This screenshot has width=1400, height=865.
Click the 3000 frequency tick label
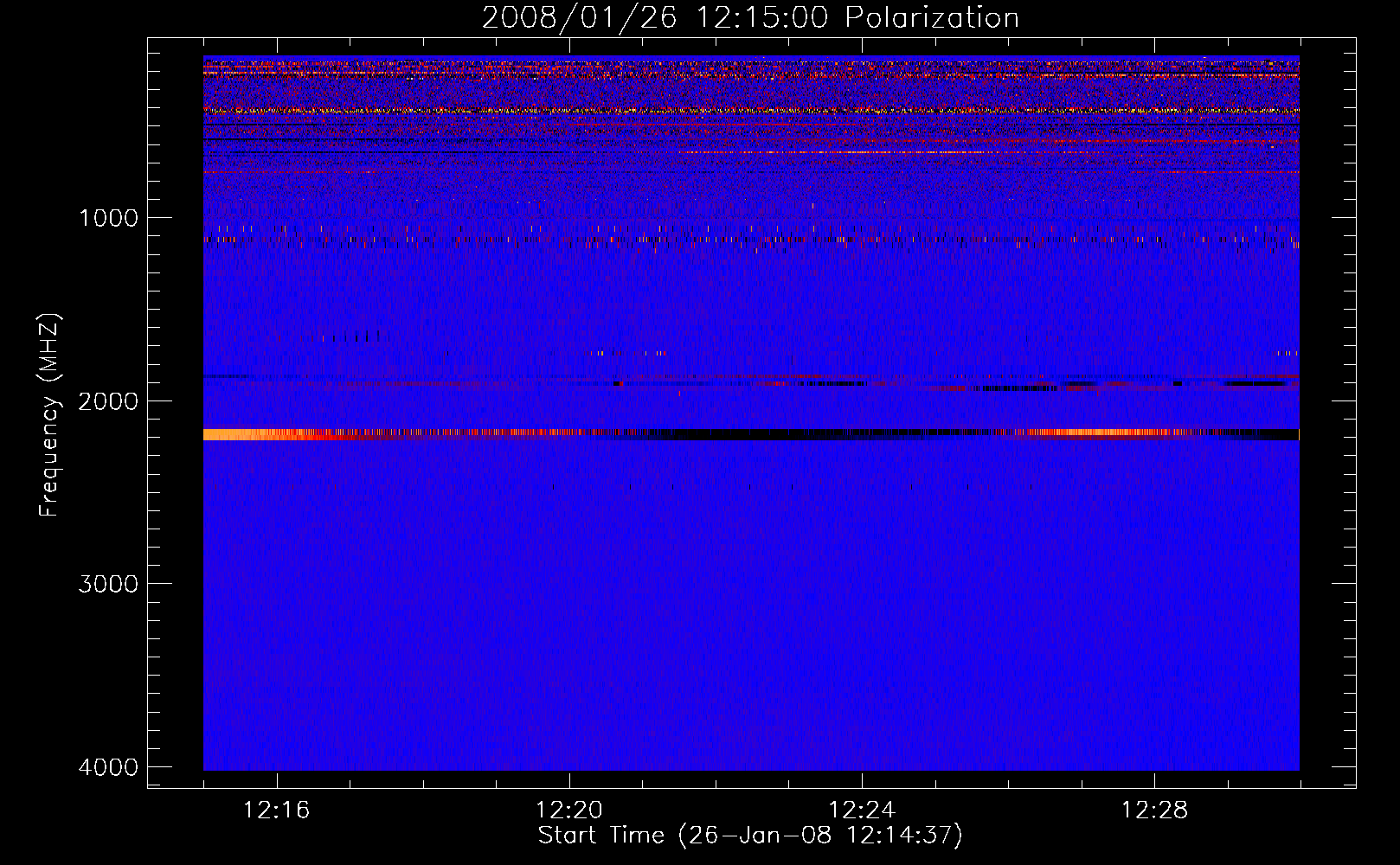pyautogui.click(x=108, y=583)
